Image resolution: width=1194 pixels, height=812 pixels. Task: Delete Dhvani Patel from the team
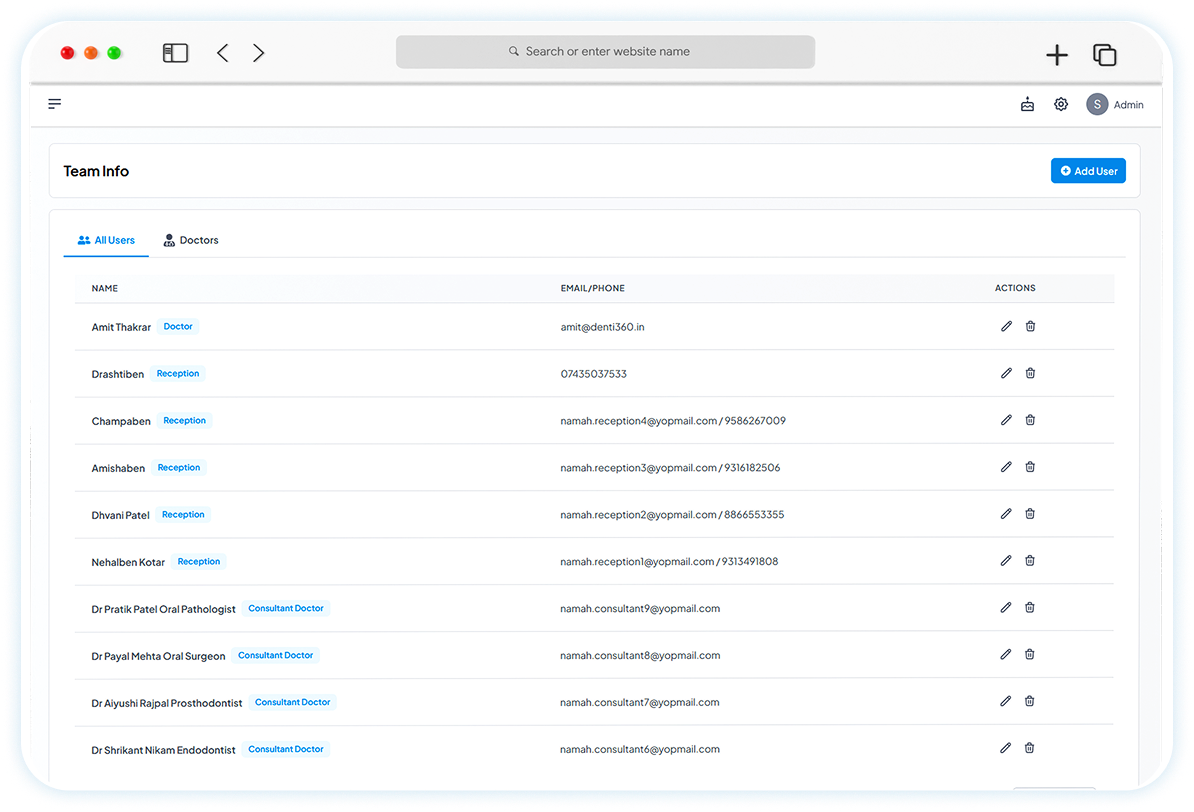1030,514
